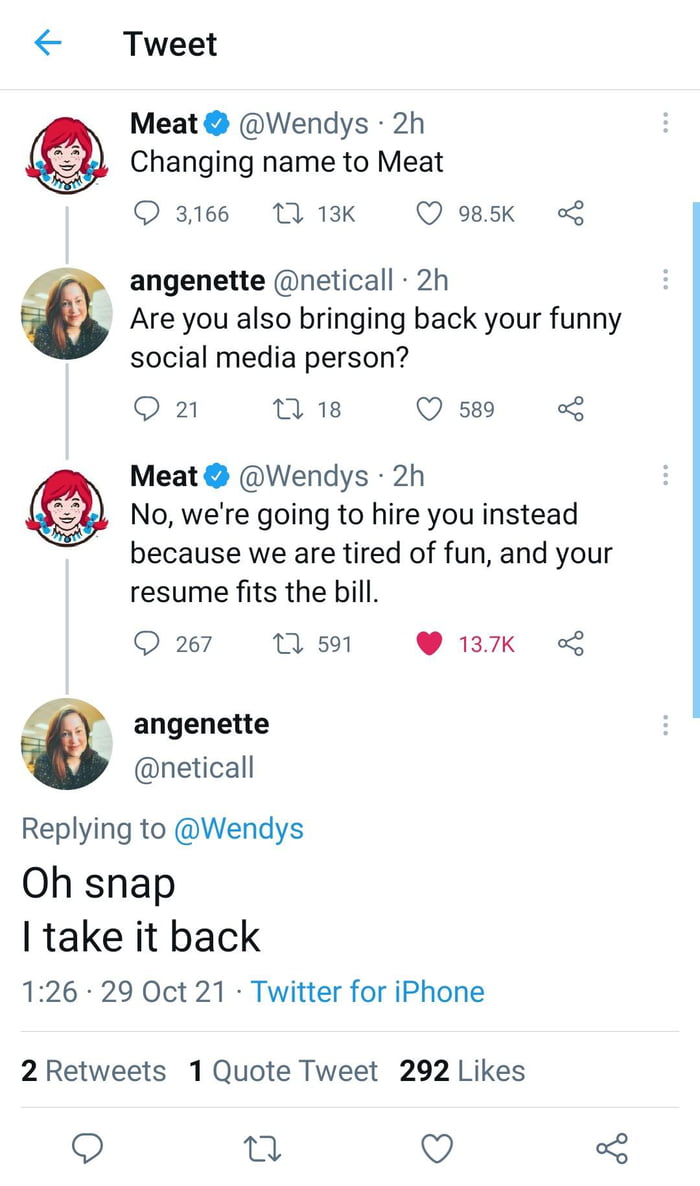The width and height of the screenshot is (700, 1186).
Task: Open the reply composer on the bottom toolbar
Action: [88, 1149]
